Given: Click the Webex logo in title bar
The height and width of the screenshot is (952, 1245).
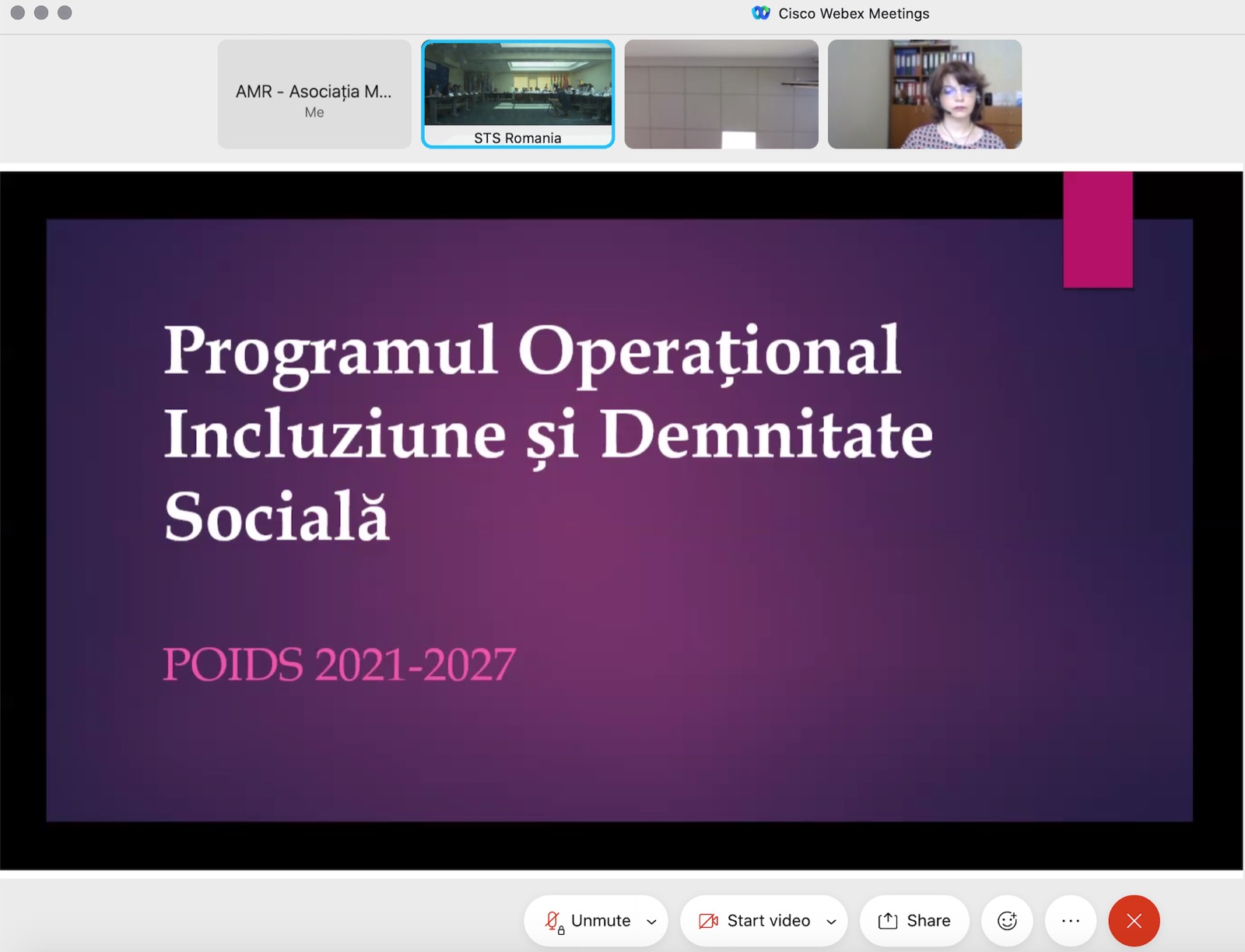Looking at the screenshot, I should (x=760, y=13).
